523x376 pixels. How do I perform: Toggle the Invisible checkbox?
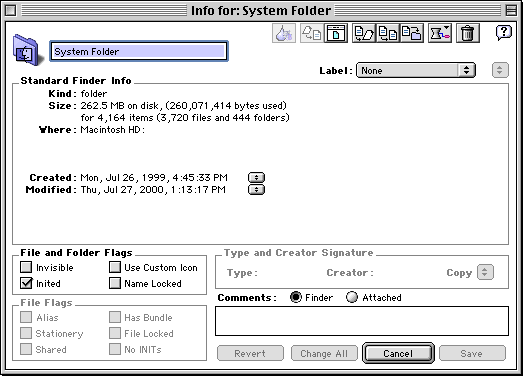coord(26,267)
